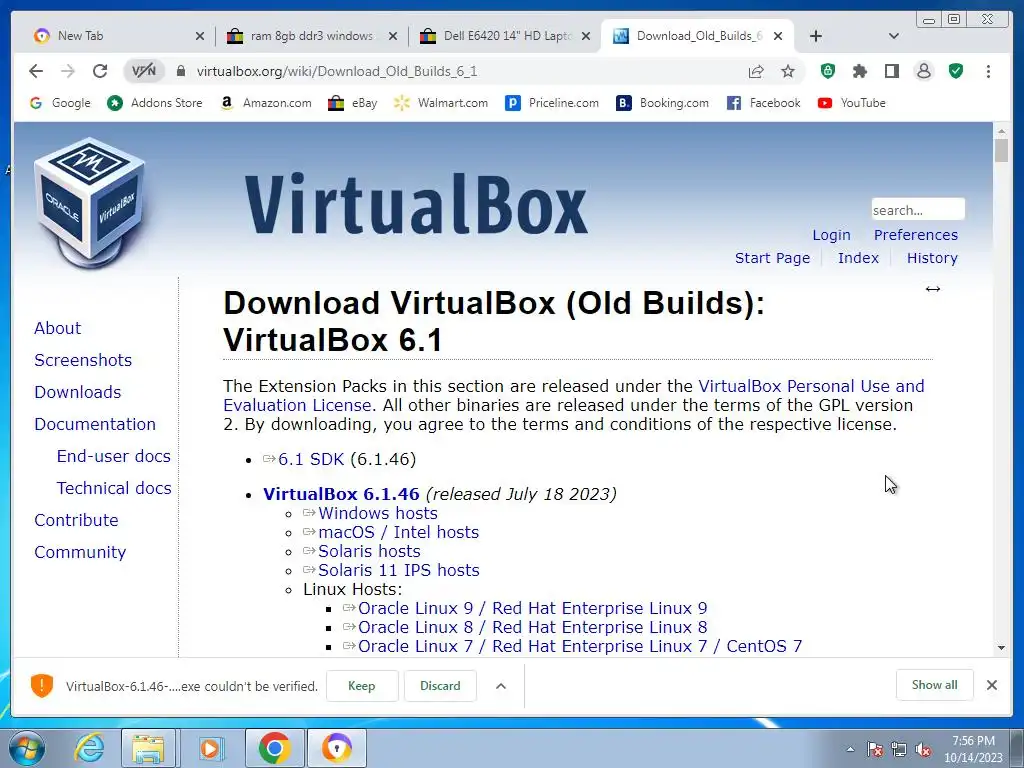
Task: Go back with the browser back arrow
Action: point(36,71)
